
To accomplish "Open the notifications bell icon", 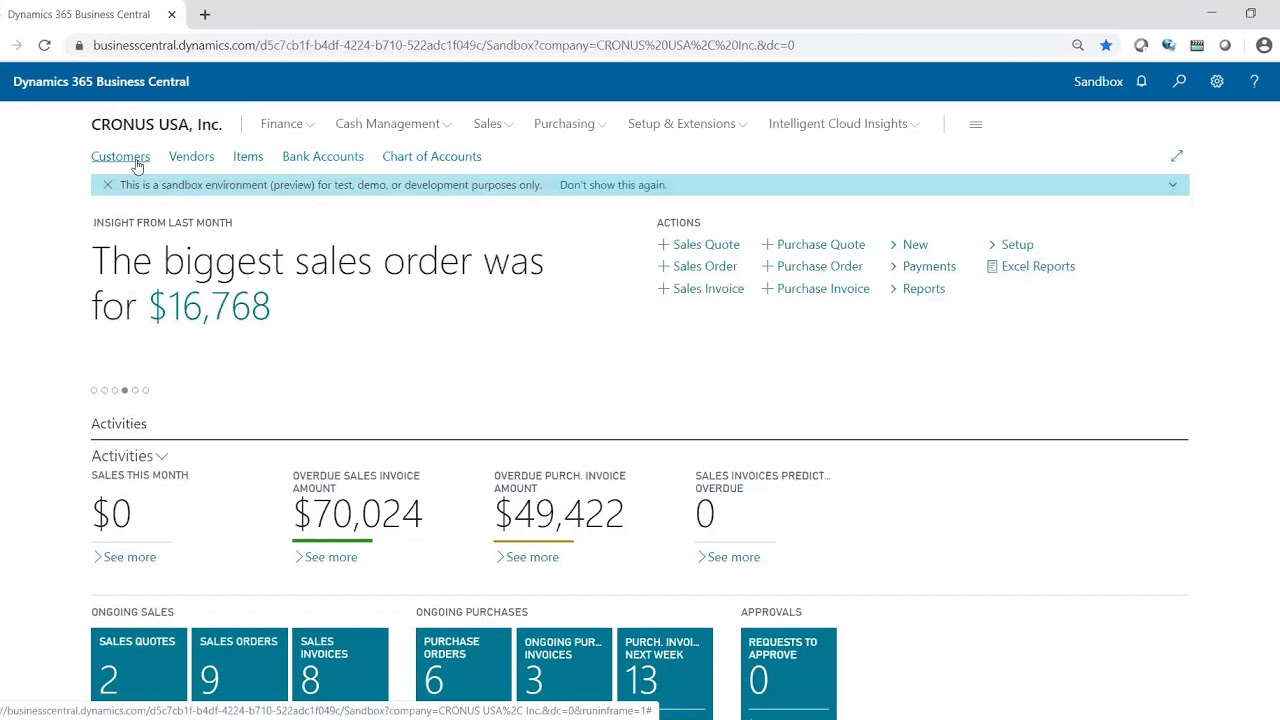I will tap(1141, 82).
